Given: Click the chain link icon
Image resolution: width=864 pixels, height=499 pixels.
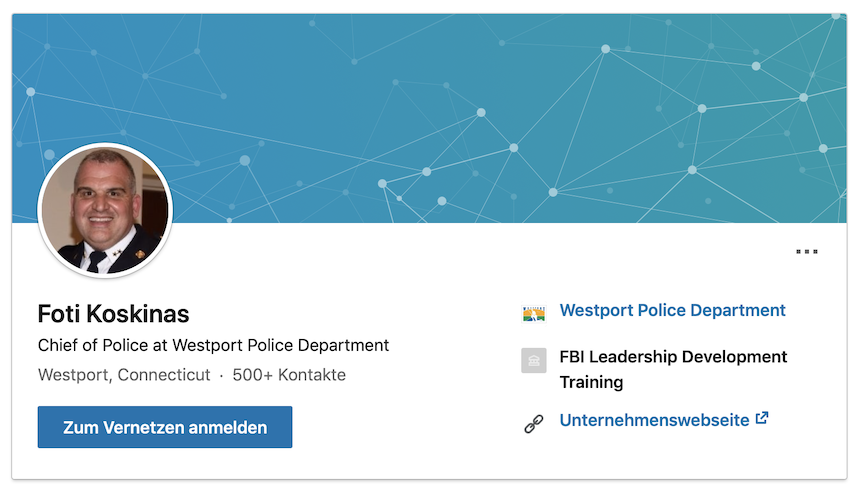Looking at the screenshot, I should (534, 424).
